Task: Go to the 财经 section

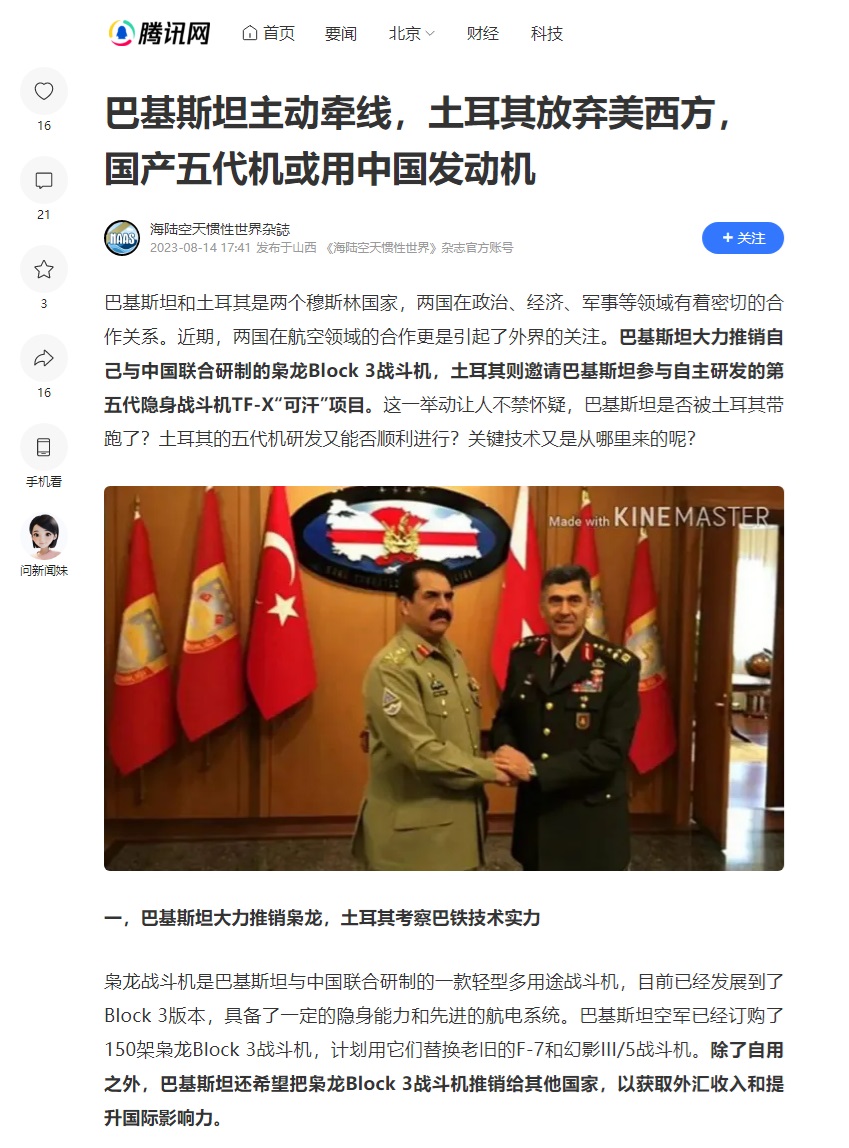Action: point(482,34)
